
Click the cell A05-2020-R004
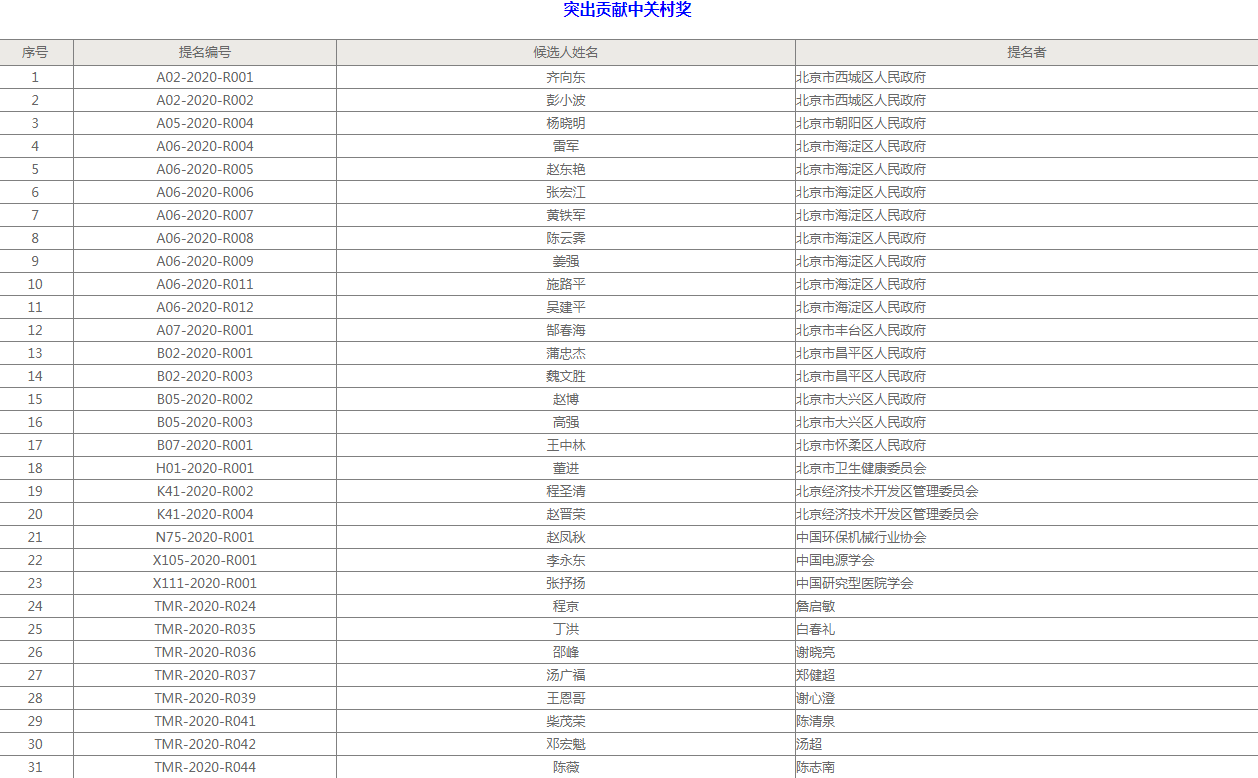point(205,123)
